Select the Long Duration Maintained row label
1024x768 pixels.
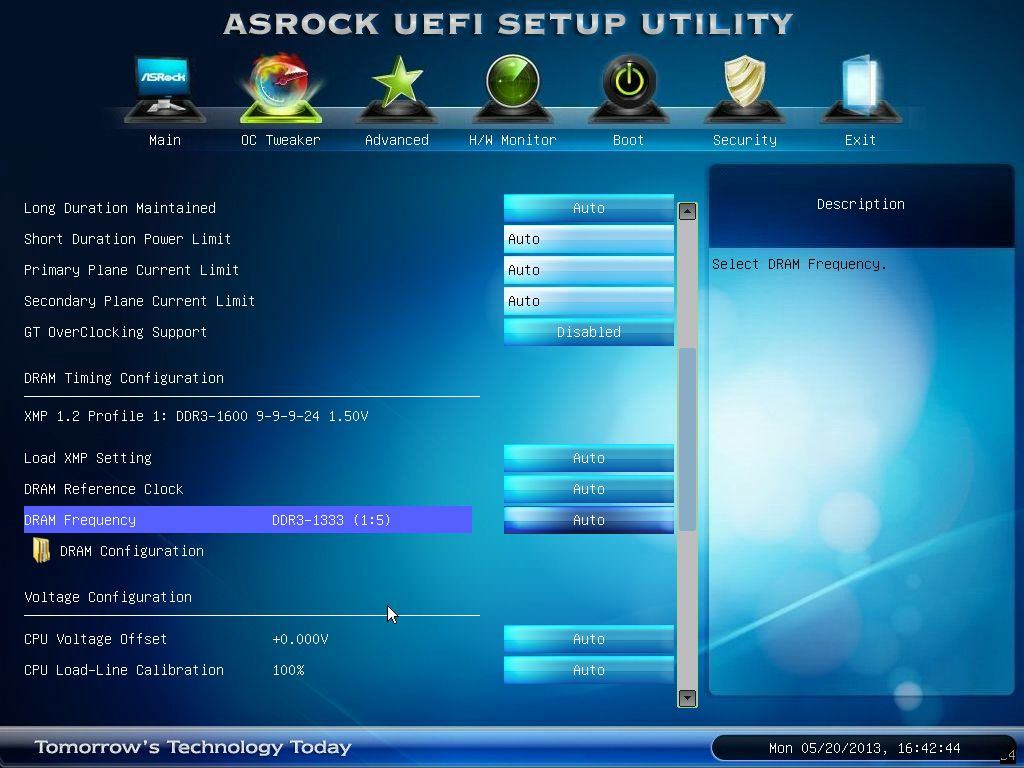pyautogui.click(x=120, y=208)
